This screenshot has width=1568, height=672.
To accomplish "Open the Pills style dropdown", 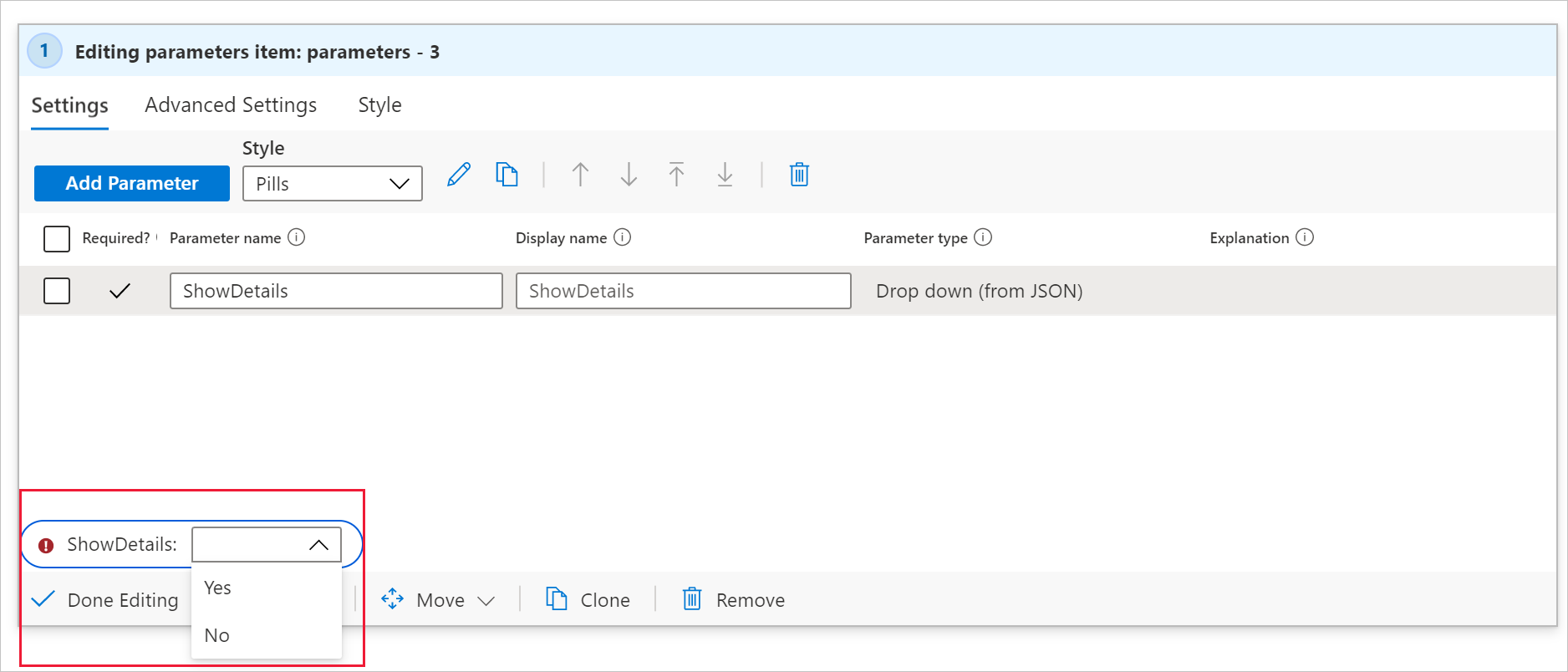I will click(x=332, y=184).
